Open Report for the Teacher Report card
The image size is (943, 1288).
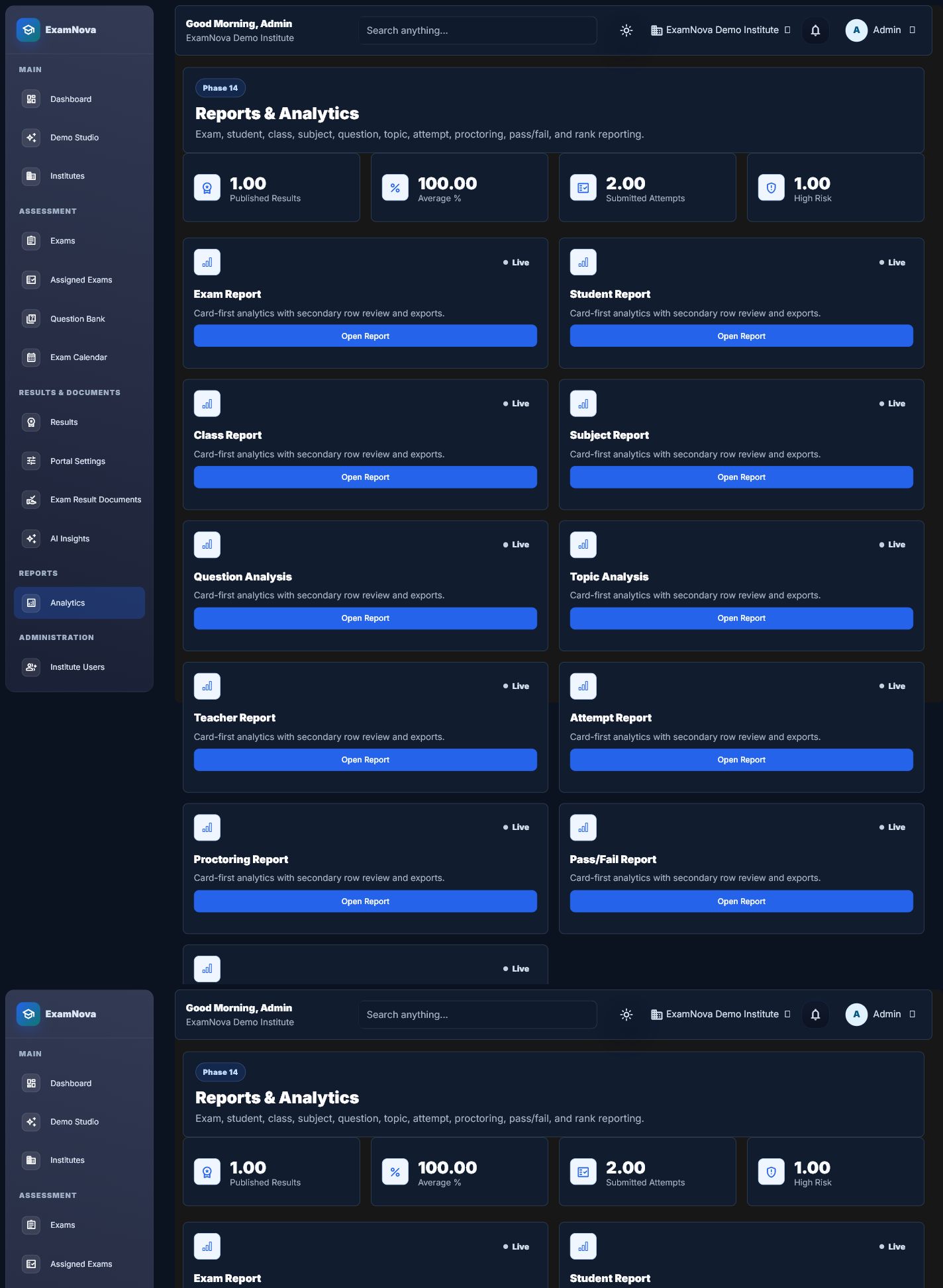[x=366, y=760]
